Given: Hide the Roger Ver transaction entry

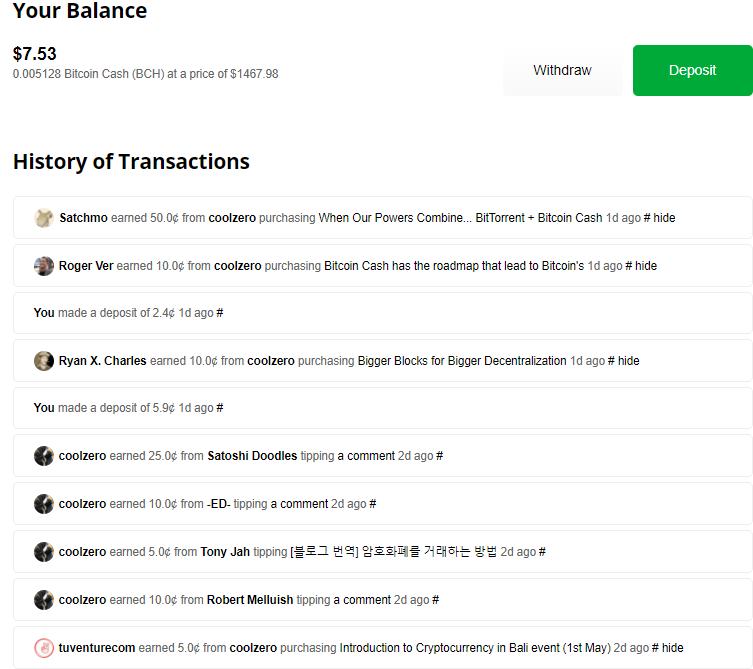Looking at the screenshot, I should 646,266.
